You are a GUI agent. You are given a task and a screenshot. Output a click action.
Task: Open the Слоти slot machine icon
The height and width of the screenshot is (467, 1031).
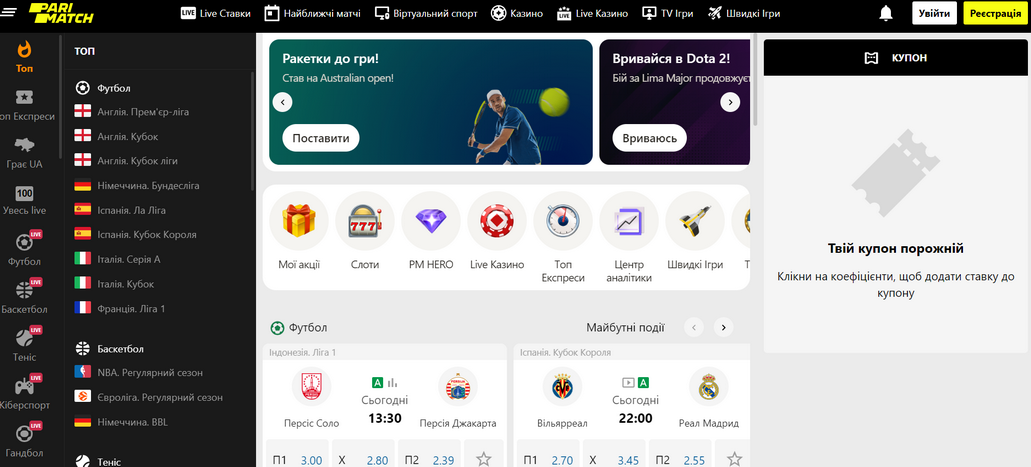coord(365,221)
